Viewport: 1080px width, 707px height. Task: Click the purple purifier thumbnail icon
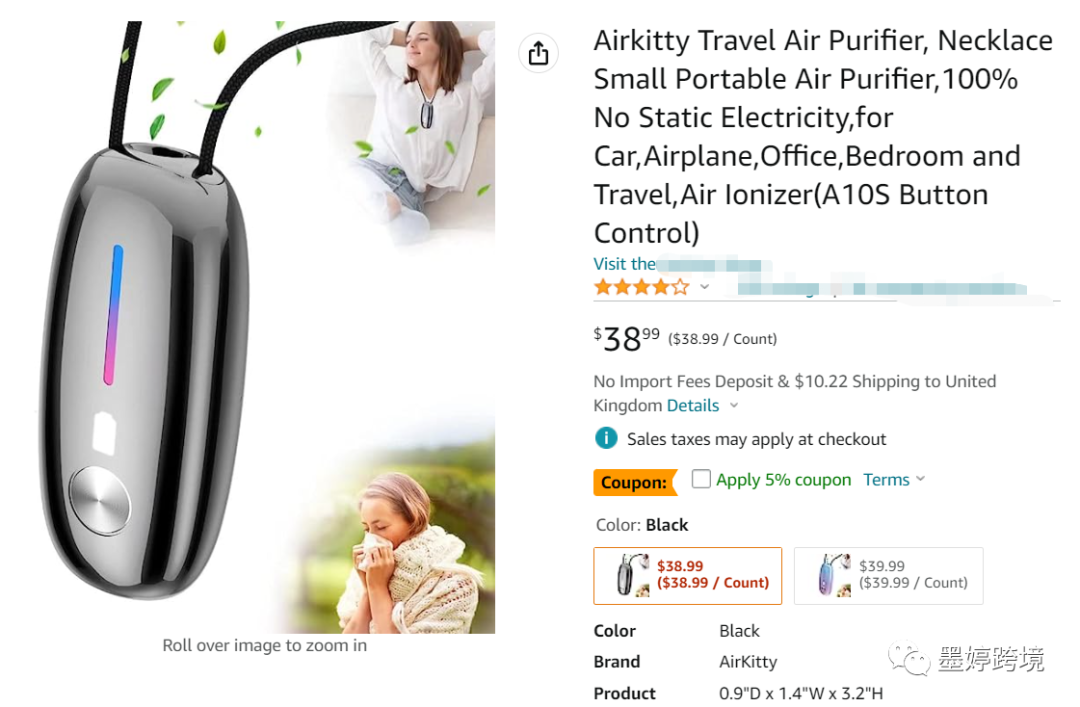click(833, 575)
